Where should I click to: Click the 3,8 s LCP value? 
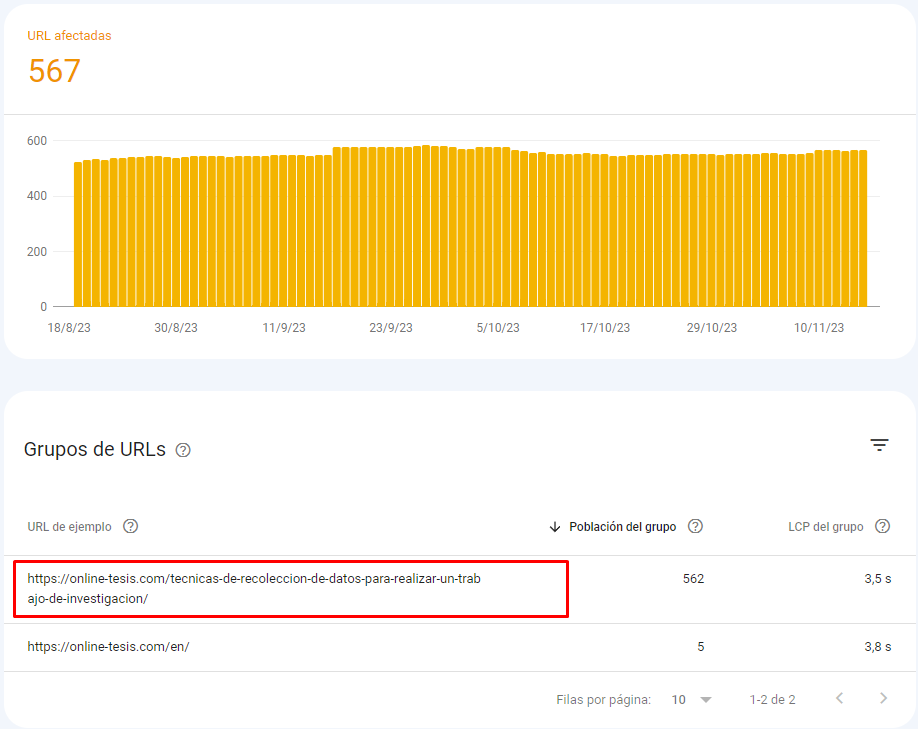pos(878,646)
